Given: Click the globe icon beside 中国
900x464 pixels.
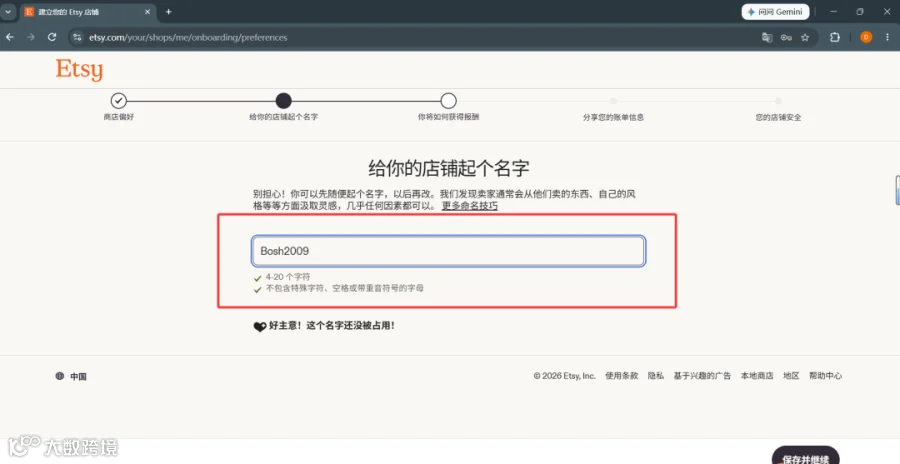Looking at the screenshot, I should tap(60, 377).
